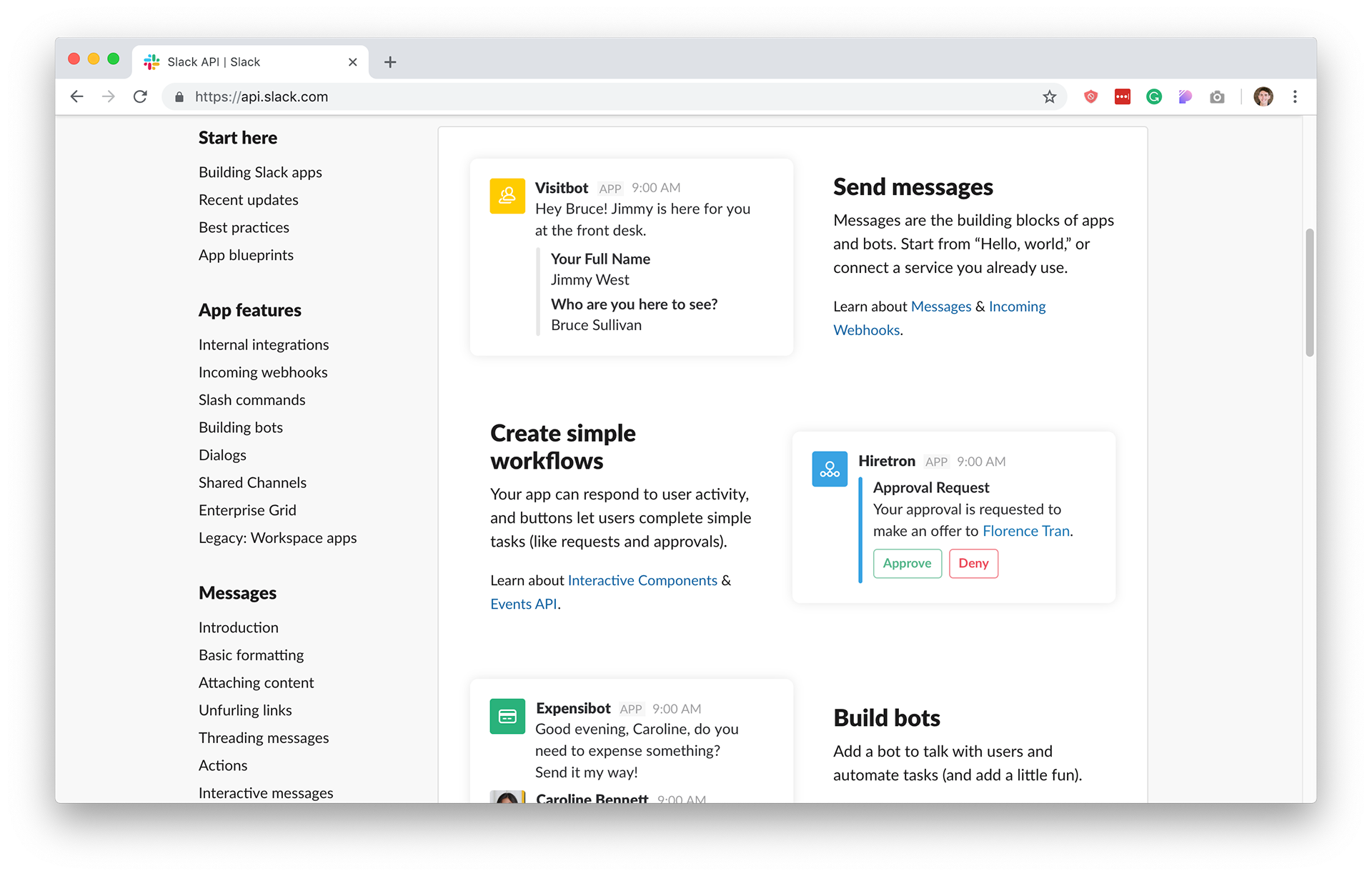Open Chrome's three-dot menu
The image size is (1372, 876).
(1295, 96)
